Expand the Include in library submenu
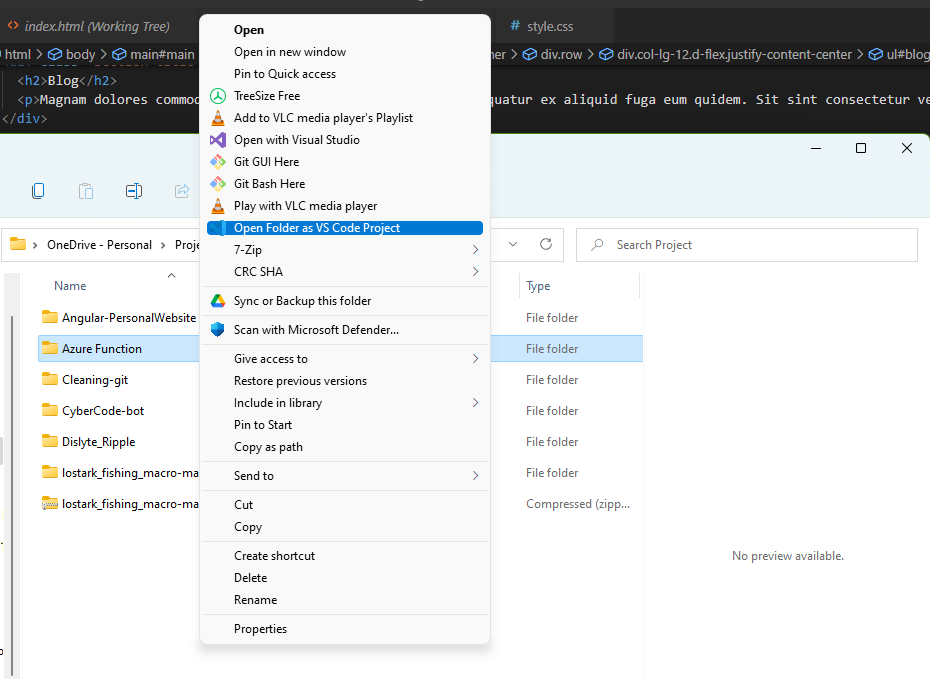 pyautogui.click(x=475, y=403)
